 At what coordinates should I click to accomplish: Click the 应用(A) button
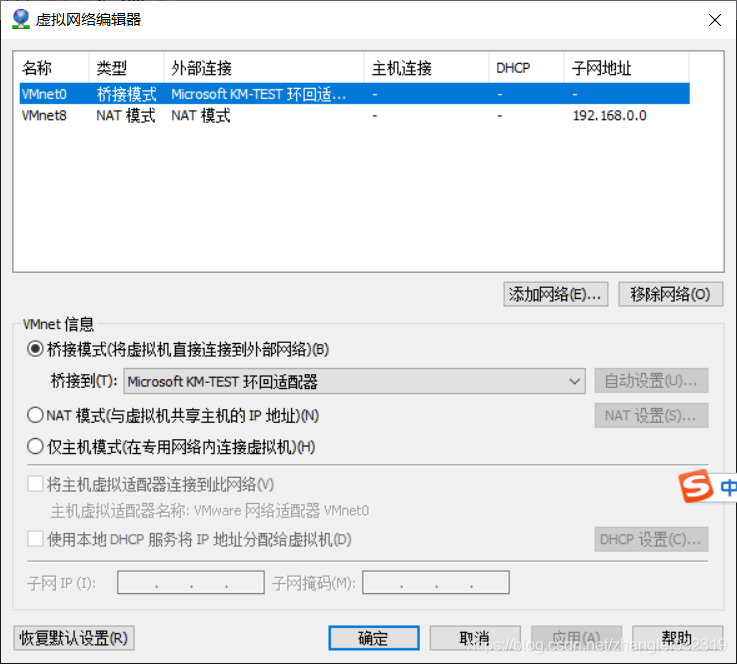click(576, 638)
